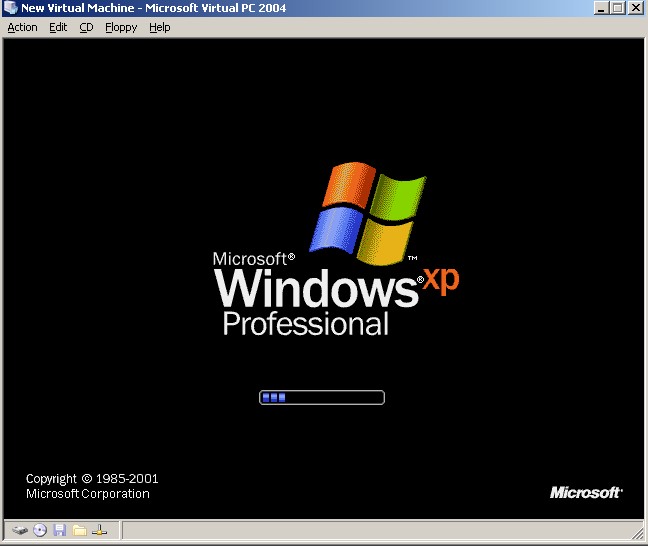Click the 'Professional' edition text
648x546 pixels.
(x=306, y=324)
